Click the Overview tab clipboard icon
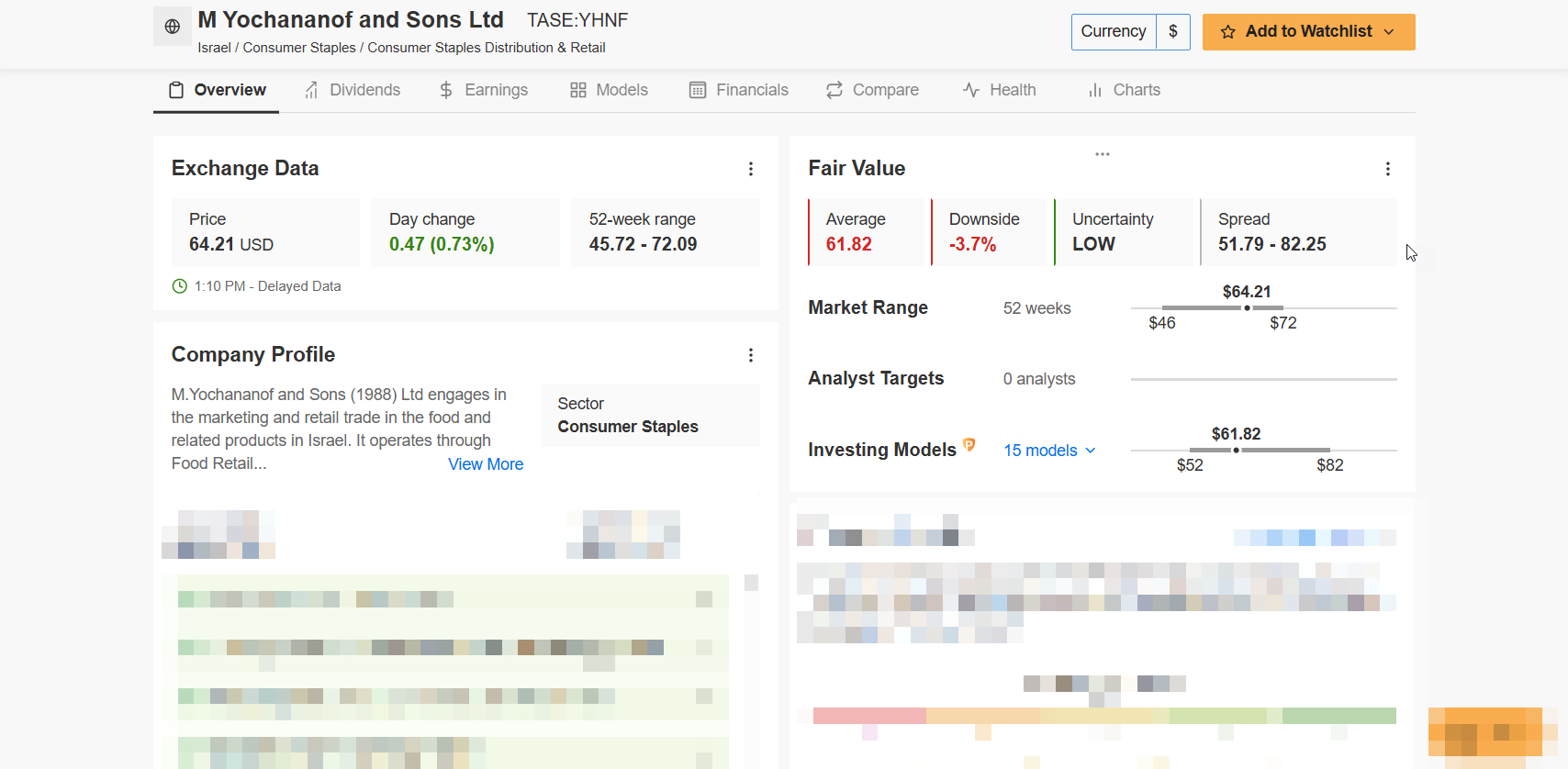This screenshot has height=769, width=1568. tap(176, 90)
